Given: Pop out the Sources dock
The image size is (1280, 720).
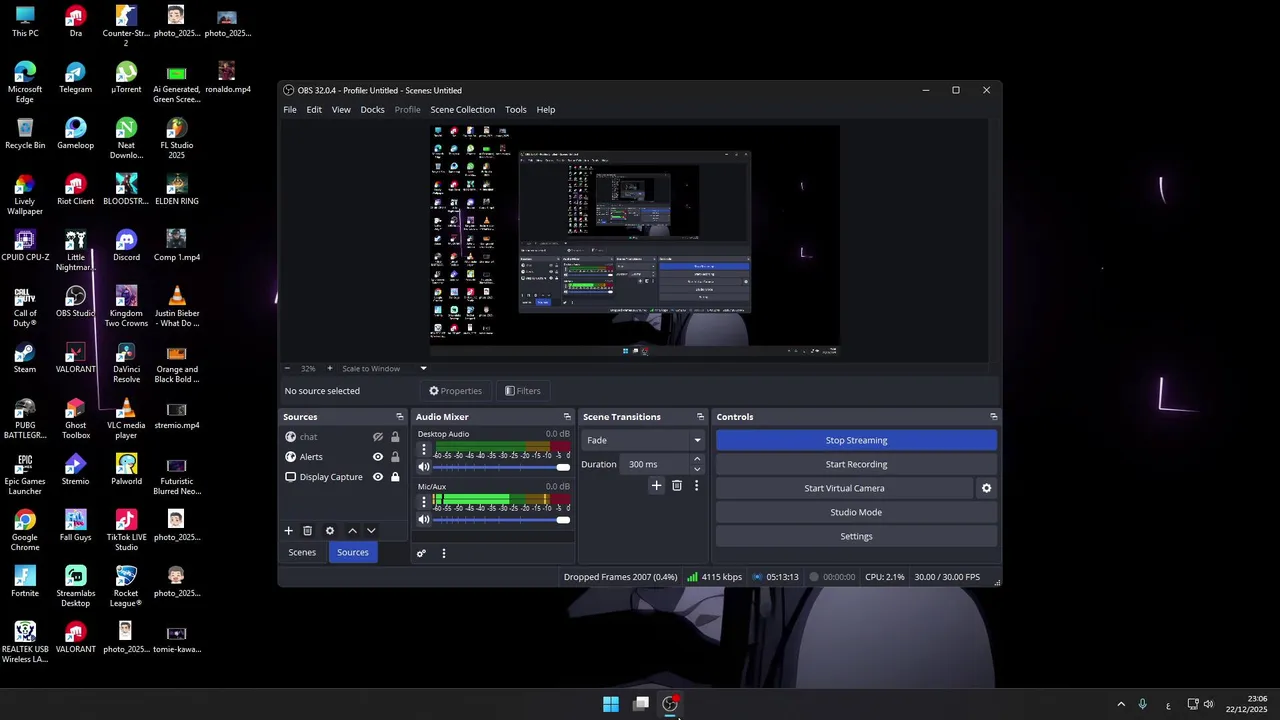Looking at the screenshot, I should 400,417.
